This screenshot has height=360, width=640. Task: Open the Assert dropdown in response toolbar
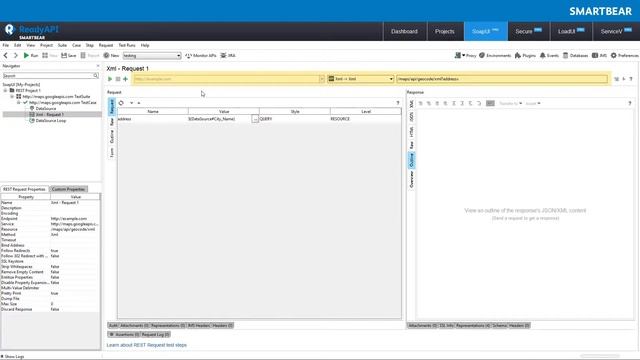(533, 103)
